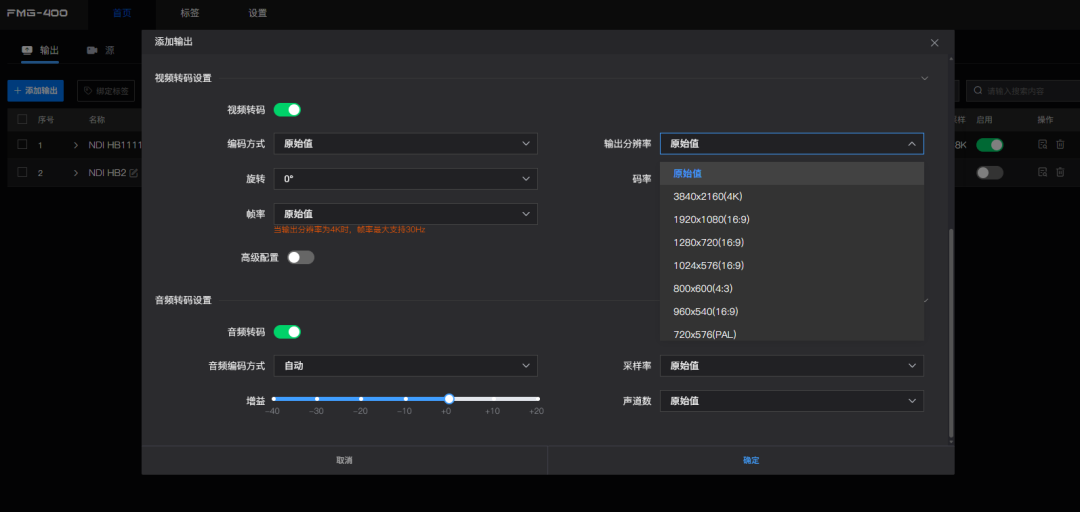1080x512 pixels.
Task: Click the 确定 confirm button
Action: pyautogui.click(x=750, y=460)
